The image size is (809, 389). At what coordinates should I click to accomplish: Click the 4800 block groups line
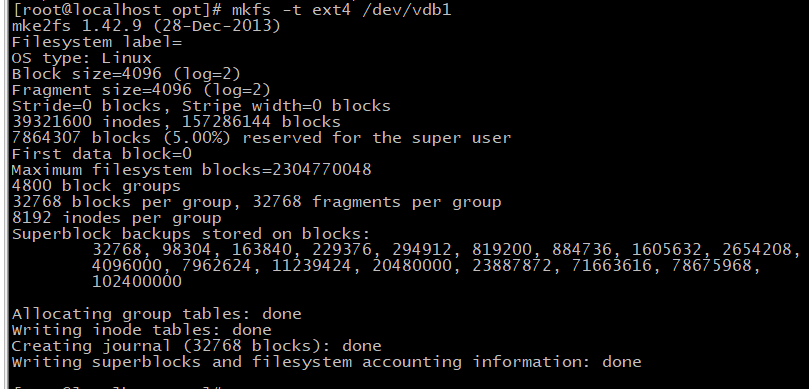96,185
